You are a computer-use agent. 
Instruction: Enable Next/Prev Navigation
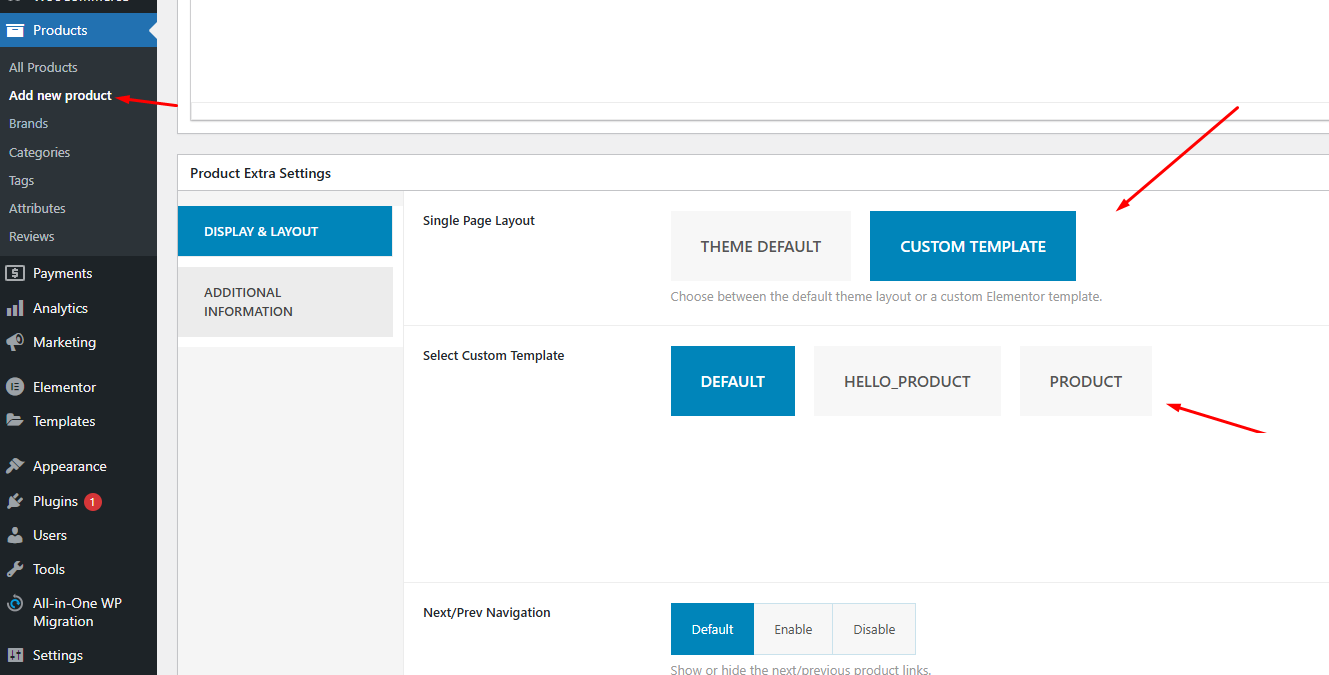792,629
